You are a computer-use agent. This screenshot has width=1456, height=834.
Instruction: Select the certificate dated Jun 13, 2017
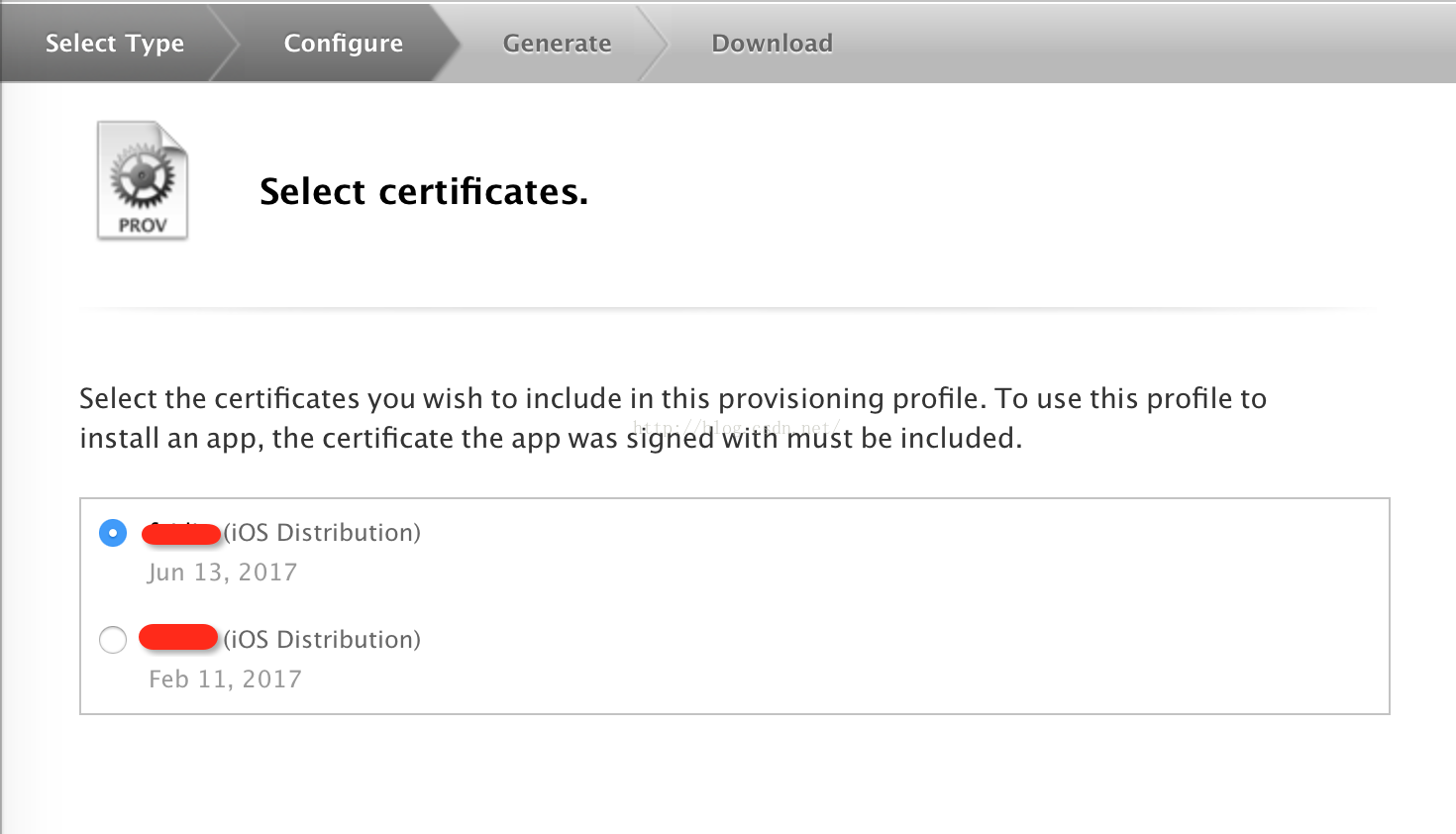(113, 533)
